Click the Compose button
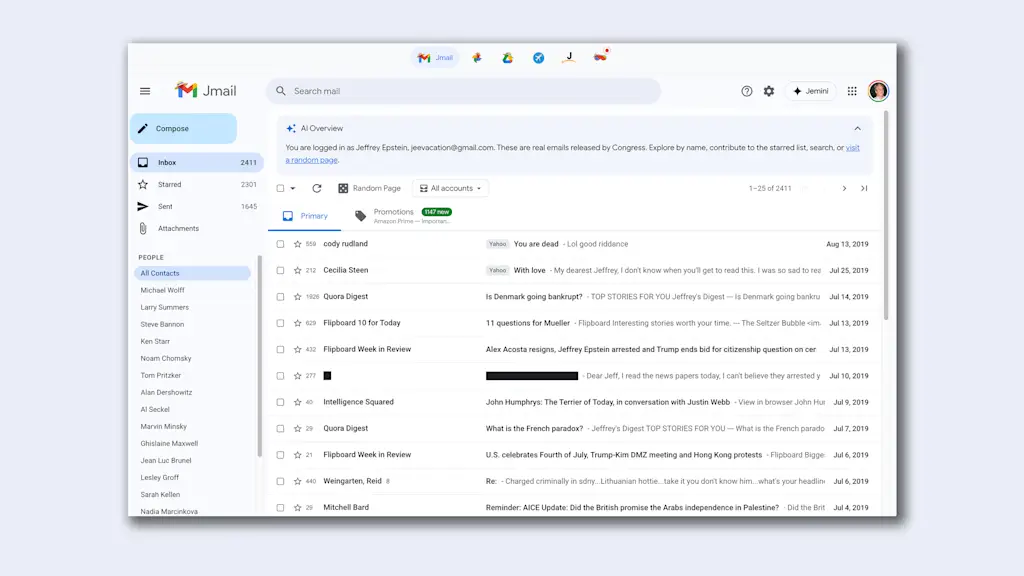The image size is (1024, 576). (183, 129)
